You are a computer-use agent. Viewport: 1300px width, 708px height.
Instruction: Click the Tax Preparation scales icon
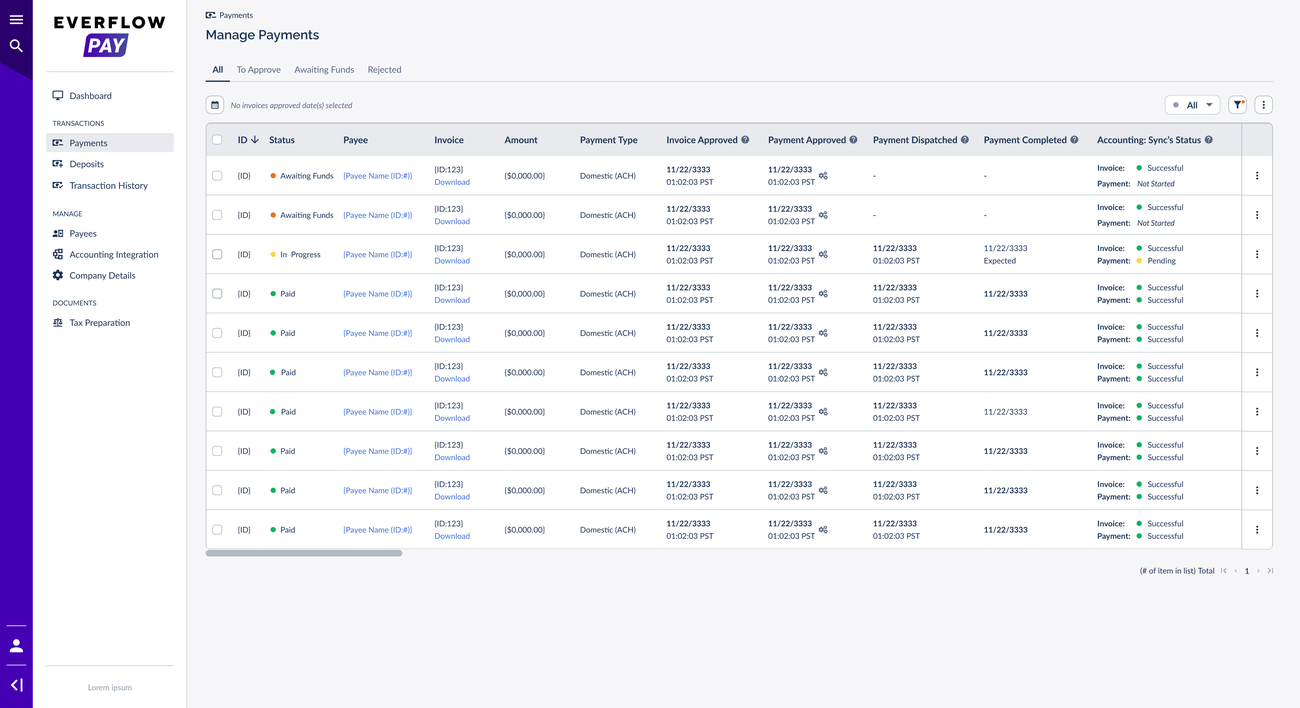click(x=58, y=323)
